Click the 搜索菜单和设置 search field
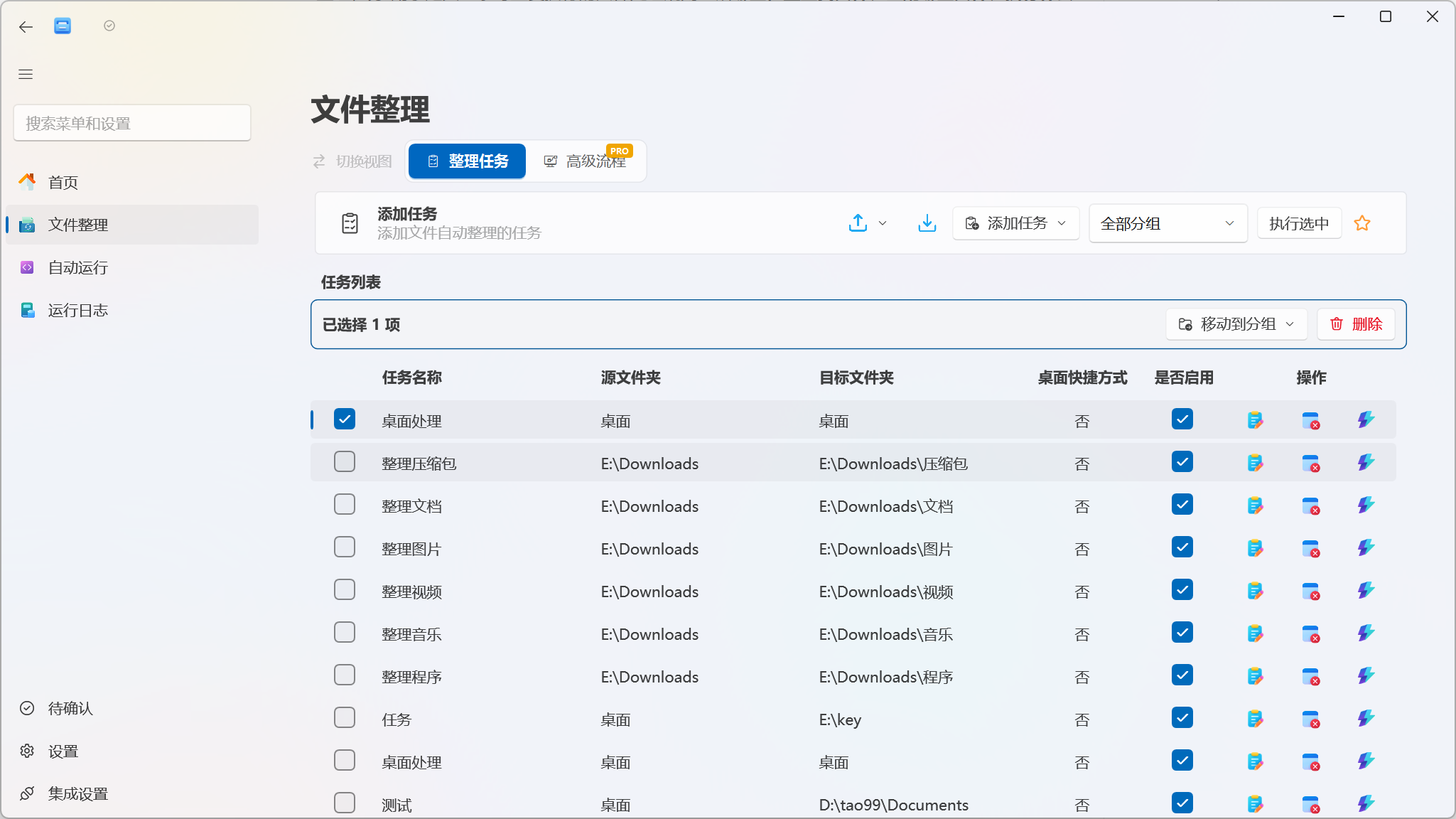1456x819 pixels. click(132, 123)
